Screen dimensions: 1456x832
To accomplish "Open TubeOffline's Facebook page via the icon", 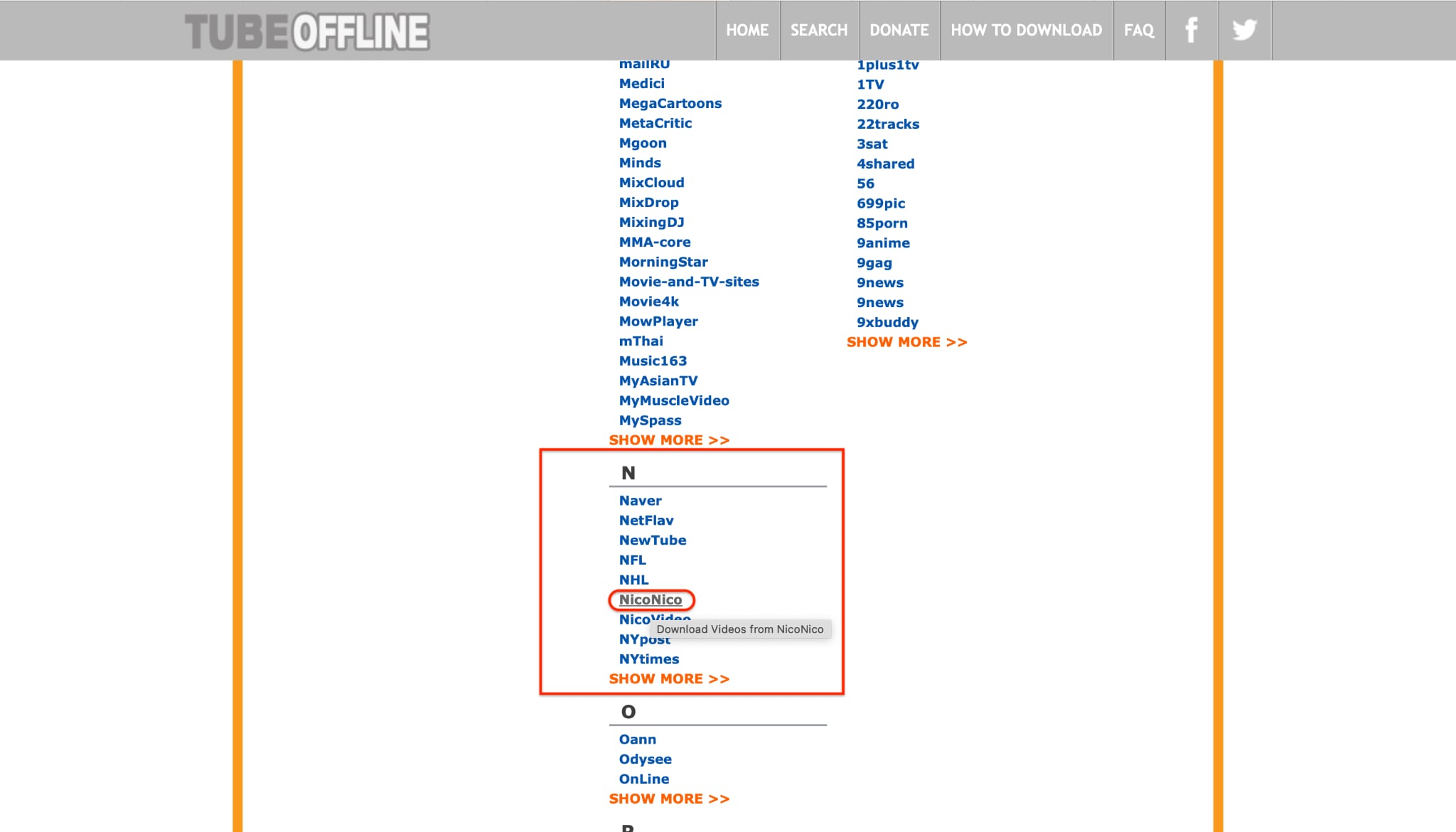I will pyautogui.click(x=1192, y=30).
